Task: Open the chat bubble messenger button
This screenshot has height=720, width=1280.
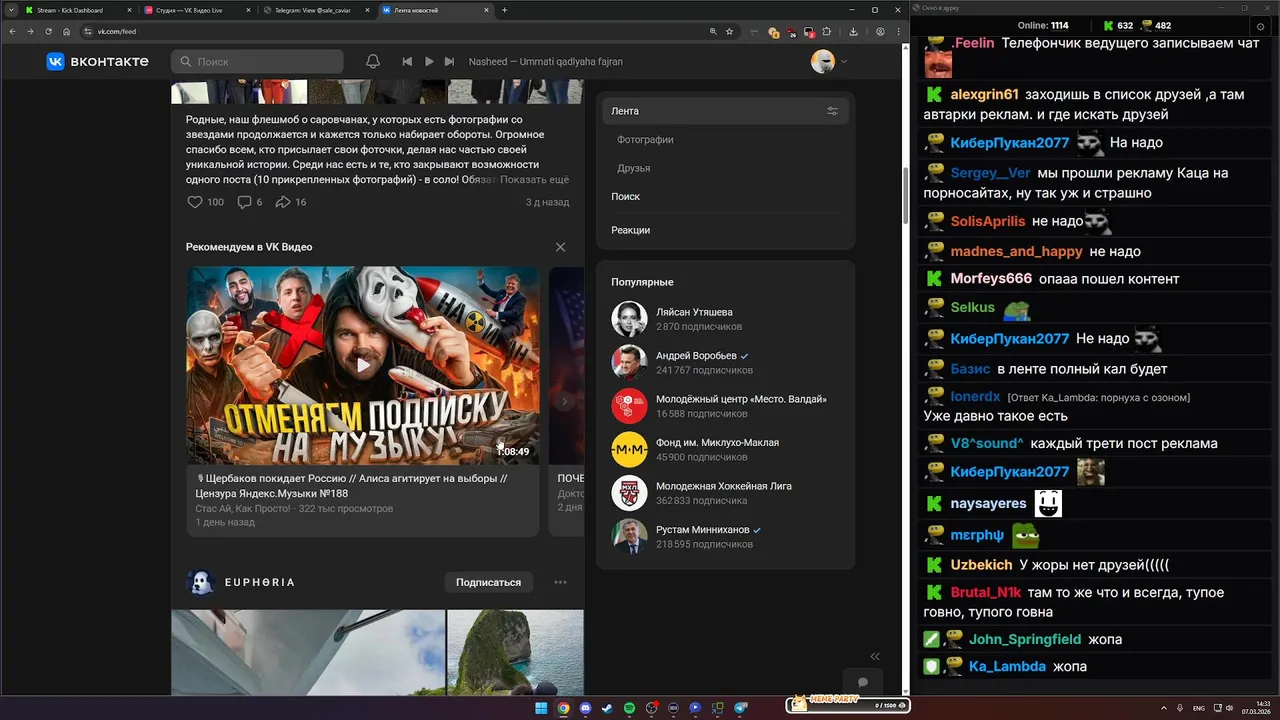Action: click(x=862, y=682)
